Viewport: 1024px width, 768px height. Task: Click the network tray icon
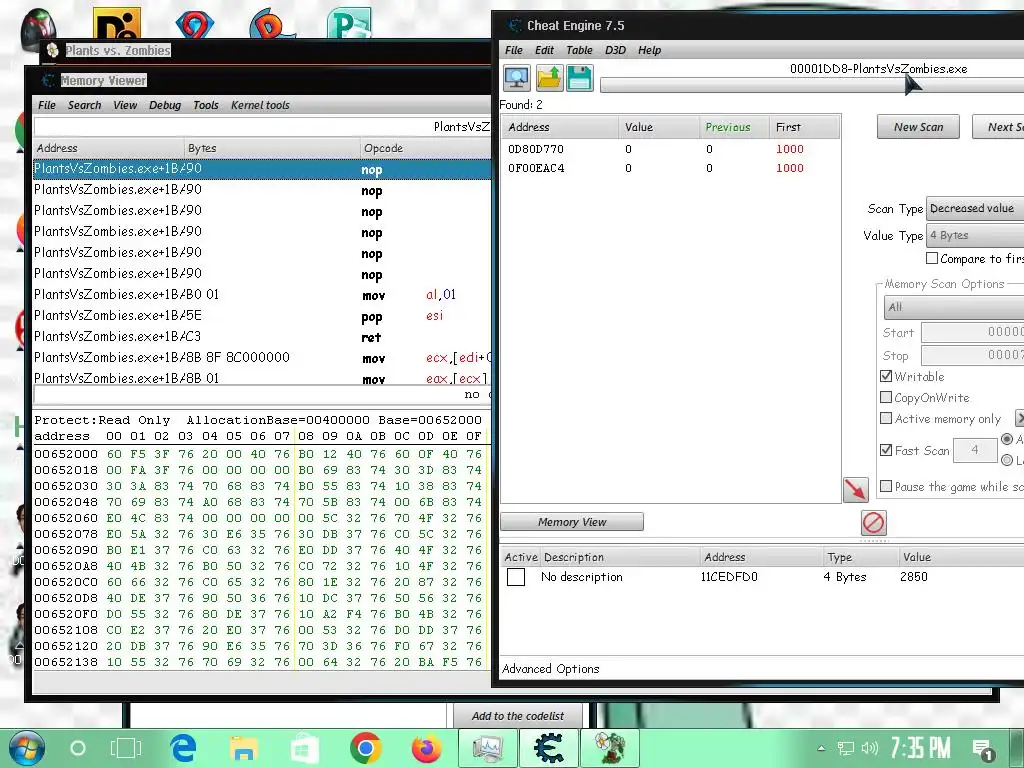click(x=846, y=748)
